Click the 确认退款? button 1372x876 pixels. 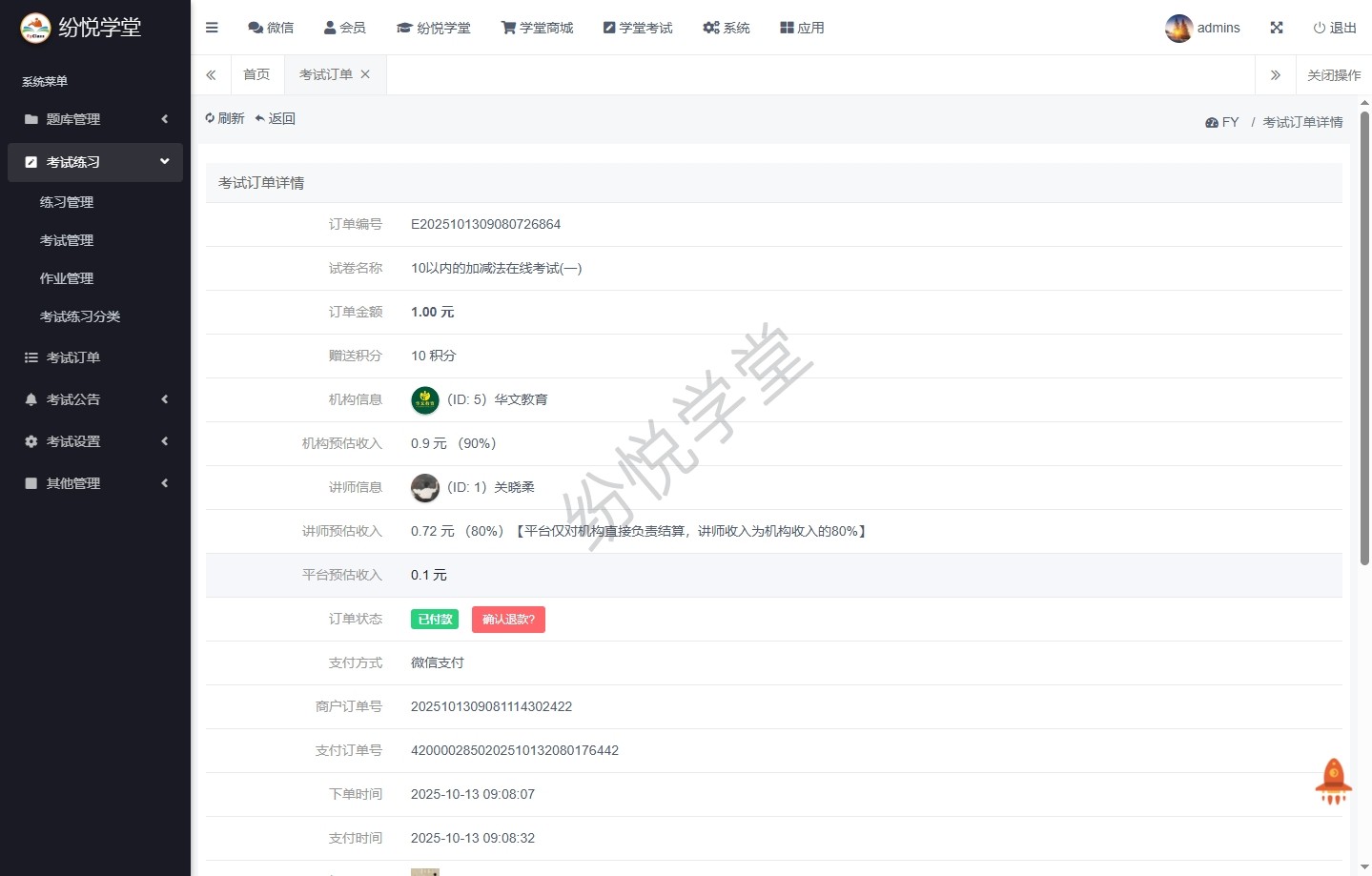click(x=508, y=620)
